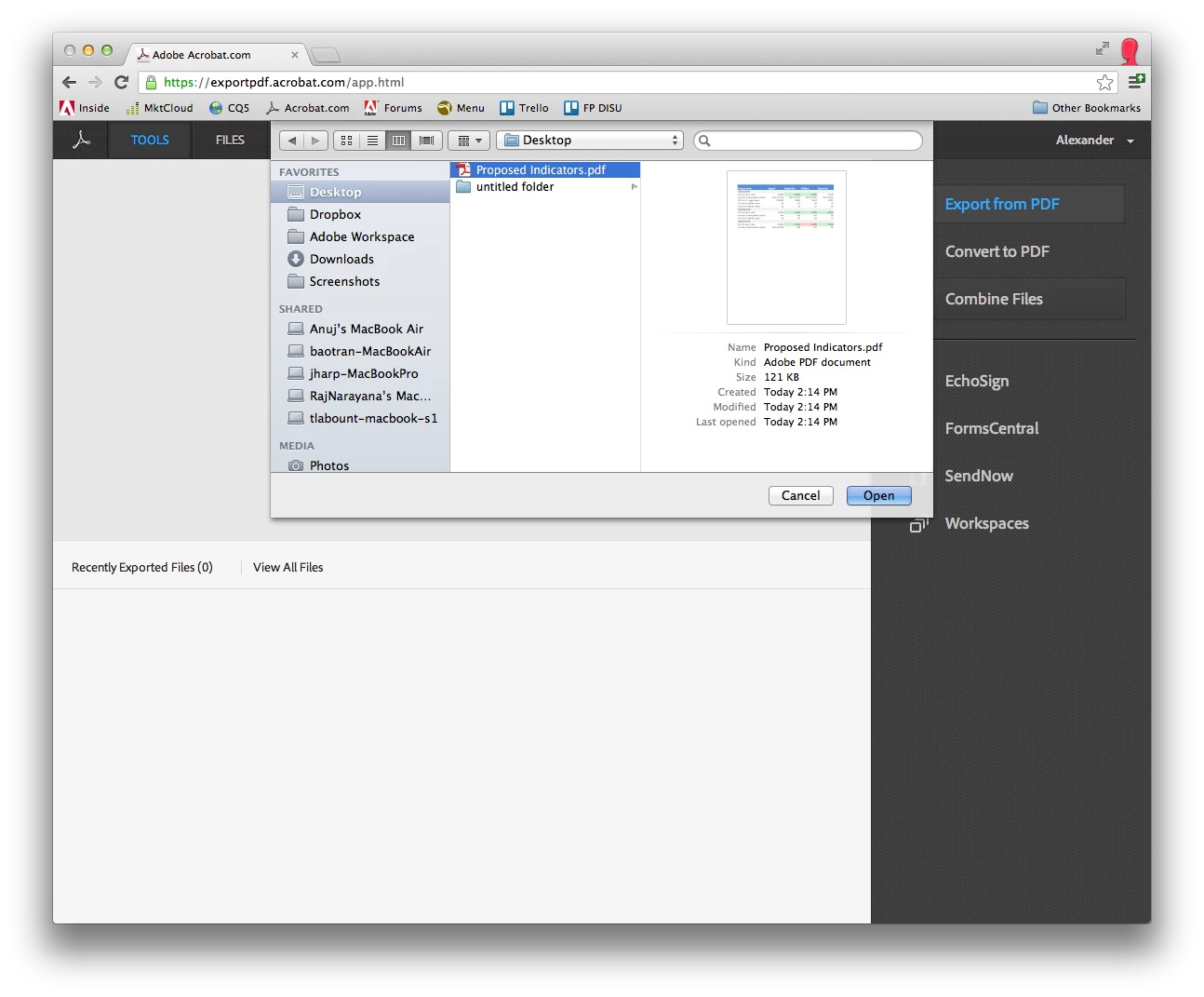Image resolution: width=1204 pixels, height=997 pixels.
Task: Select Dropbox folder in sidebar
Action: [x=360, y=214]
